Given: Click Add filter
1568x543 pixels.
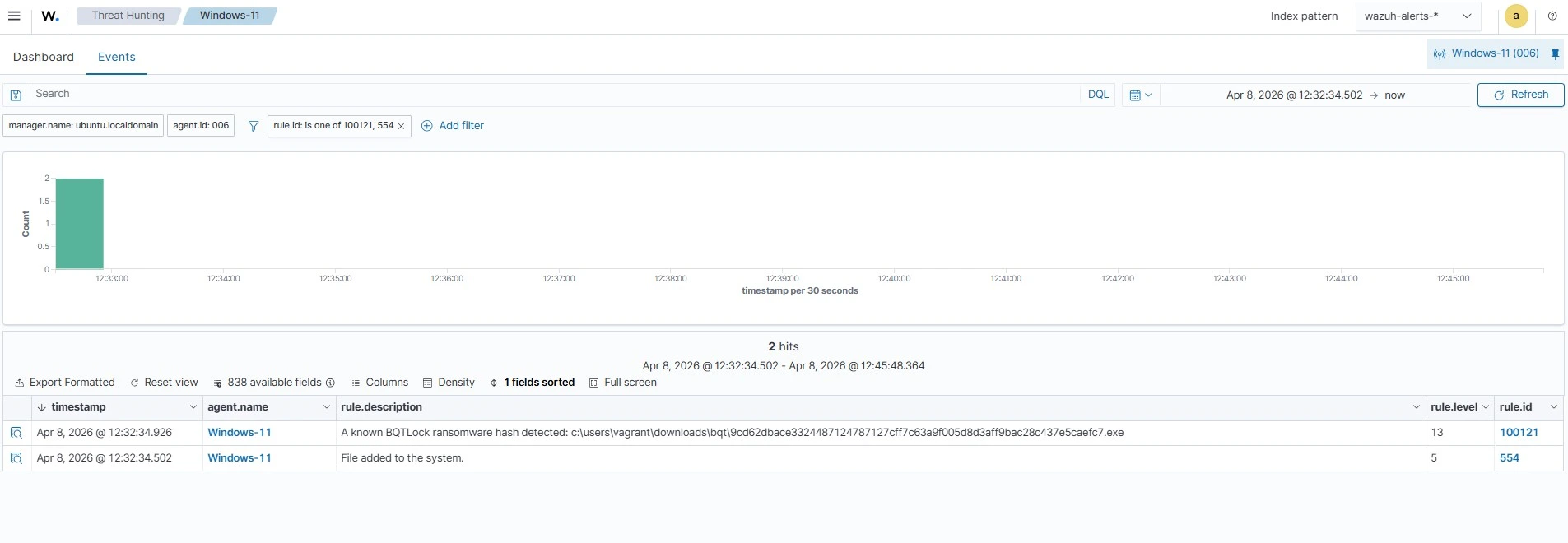Looking at the screenshot, I should coord(453,126).
